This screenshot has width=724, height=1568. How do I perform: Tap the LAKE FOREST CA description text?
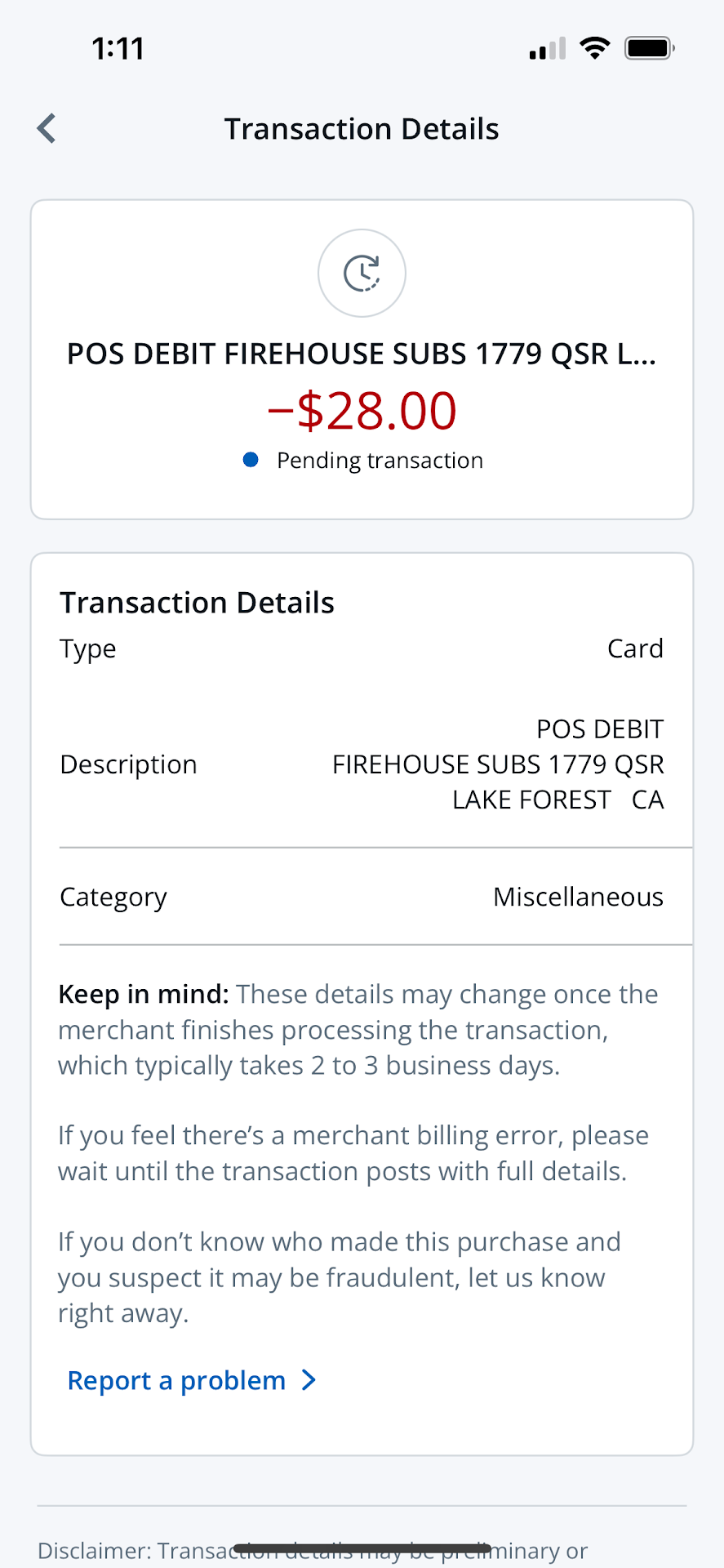pos(557,800)
